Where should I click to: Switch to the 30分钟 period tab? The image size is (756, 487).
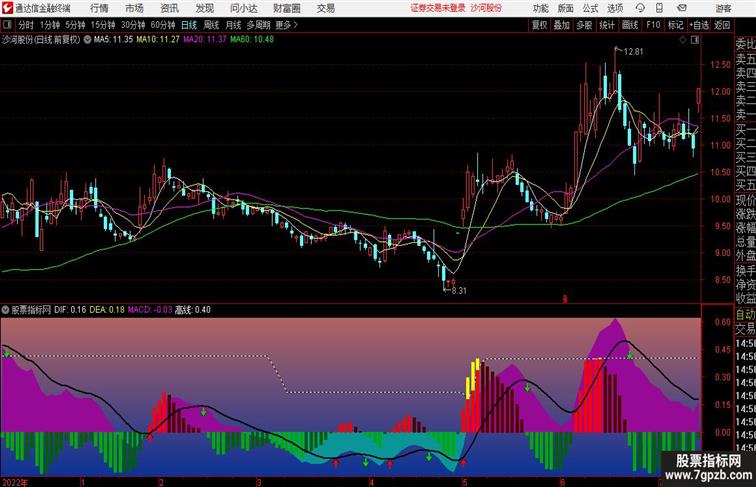tap(133, 25)
